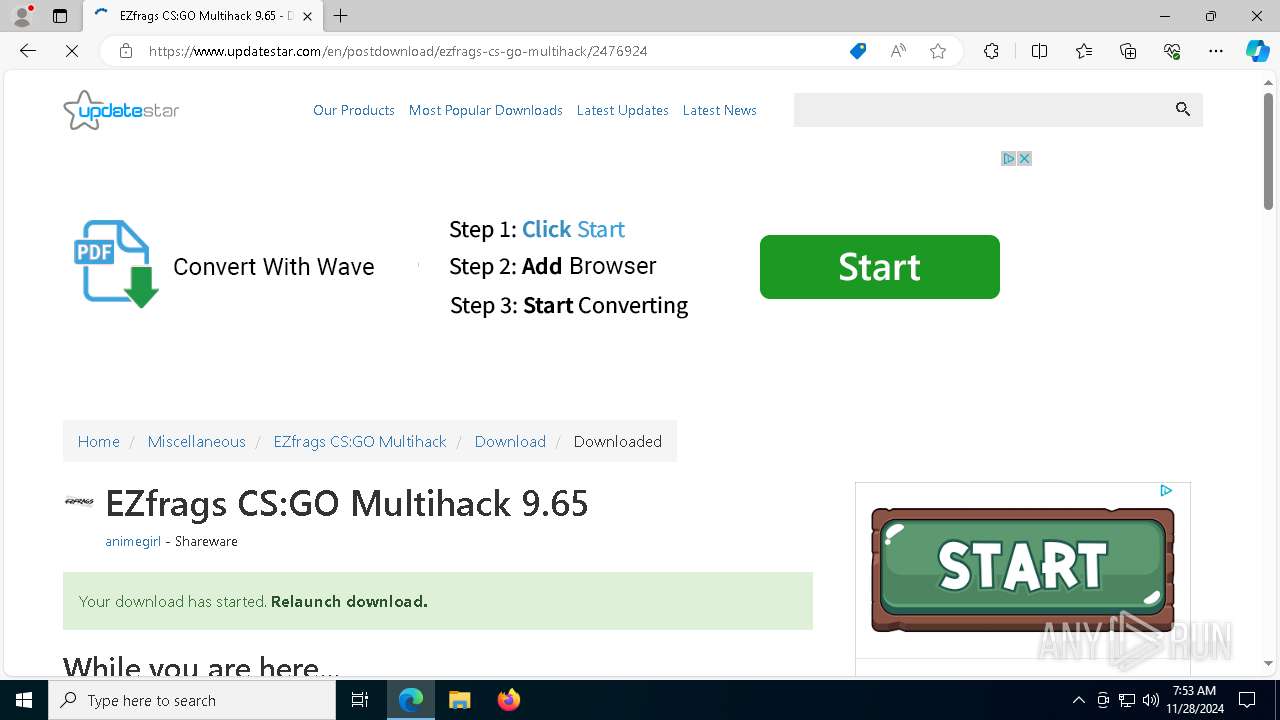Open the Favorites list icon

(x=1084, y=51)
